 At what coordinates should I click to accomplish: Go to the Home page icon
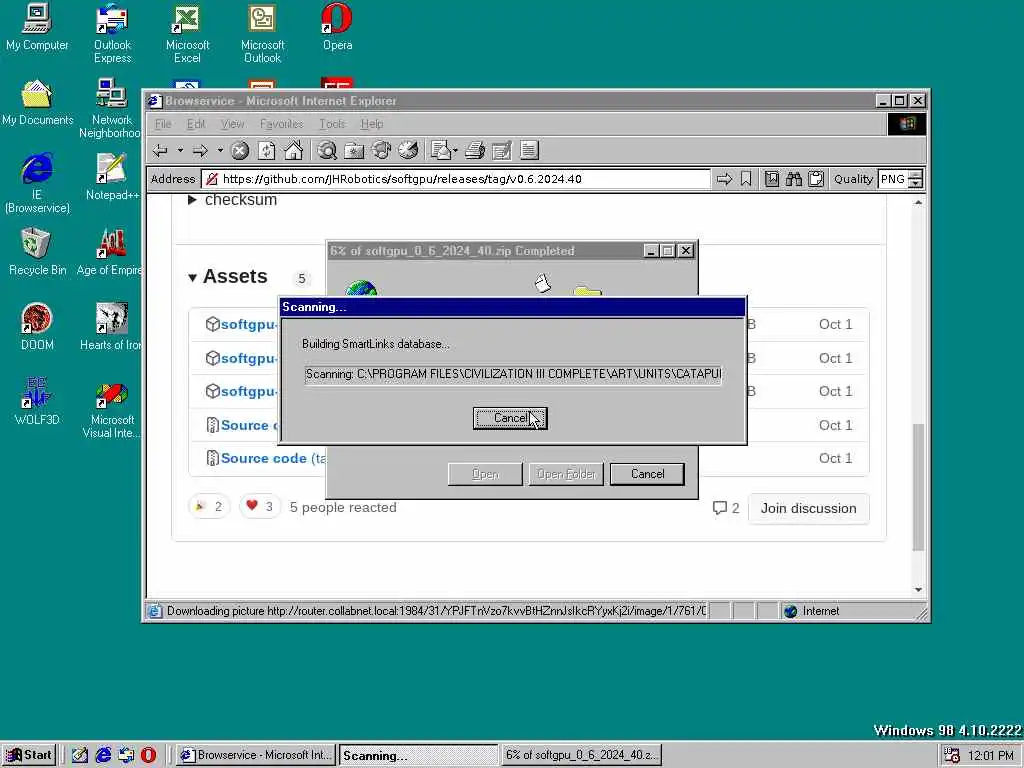[x=293, y=151]
